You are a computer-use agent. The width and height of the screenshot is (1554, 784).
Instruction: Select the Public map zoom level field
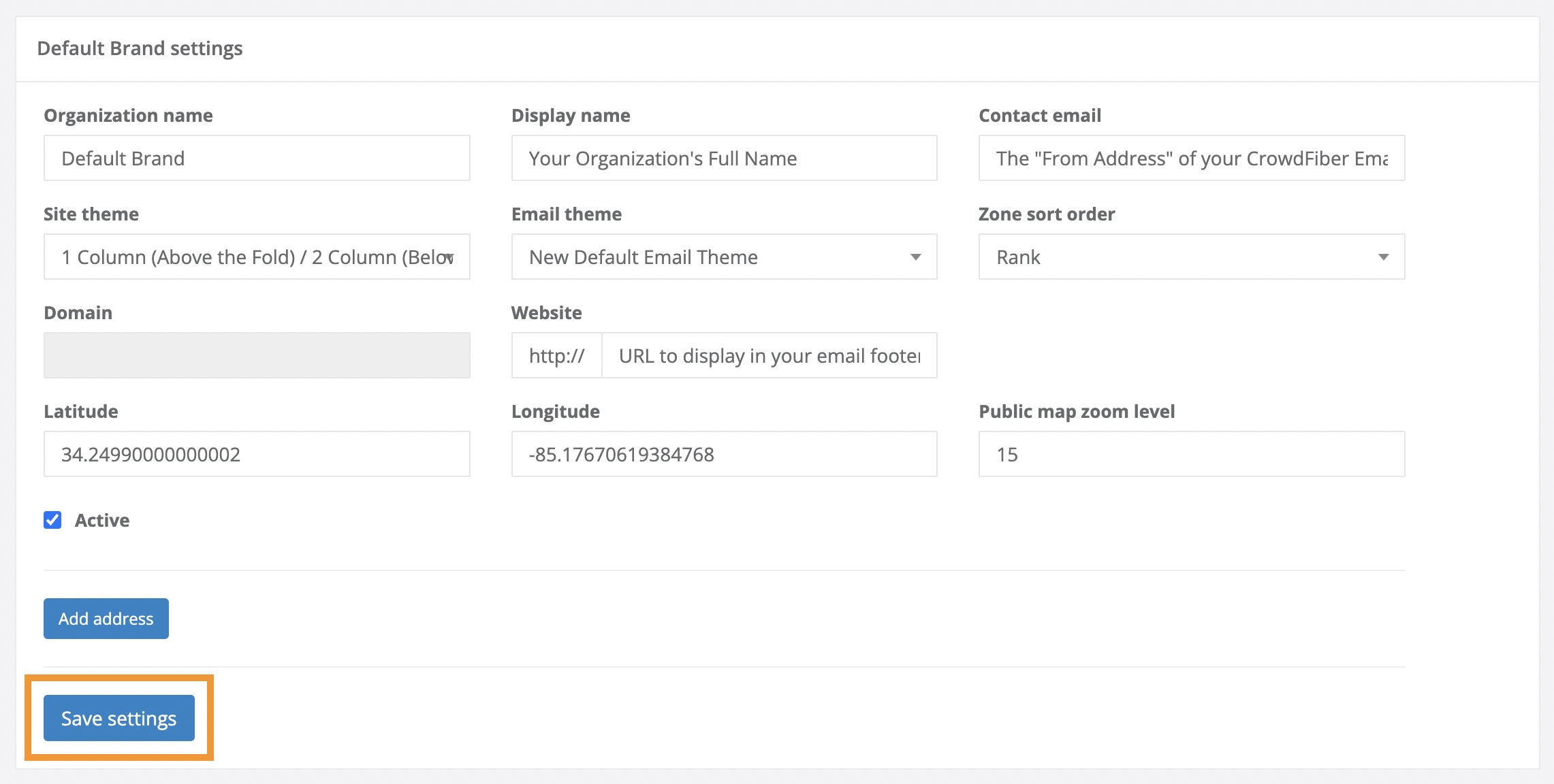click(x=1191, y=454)
